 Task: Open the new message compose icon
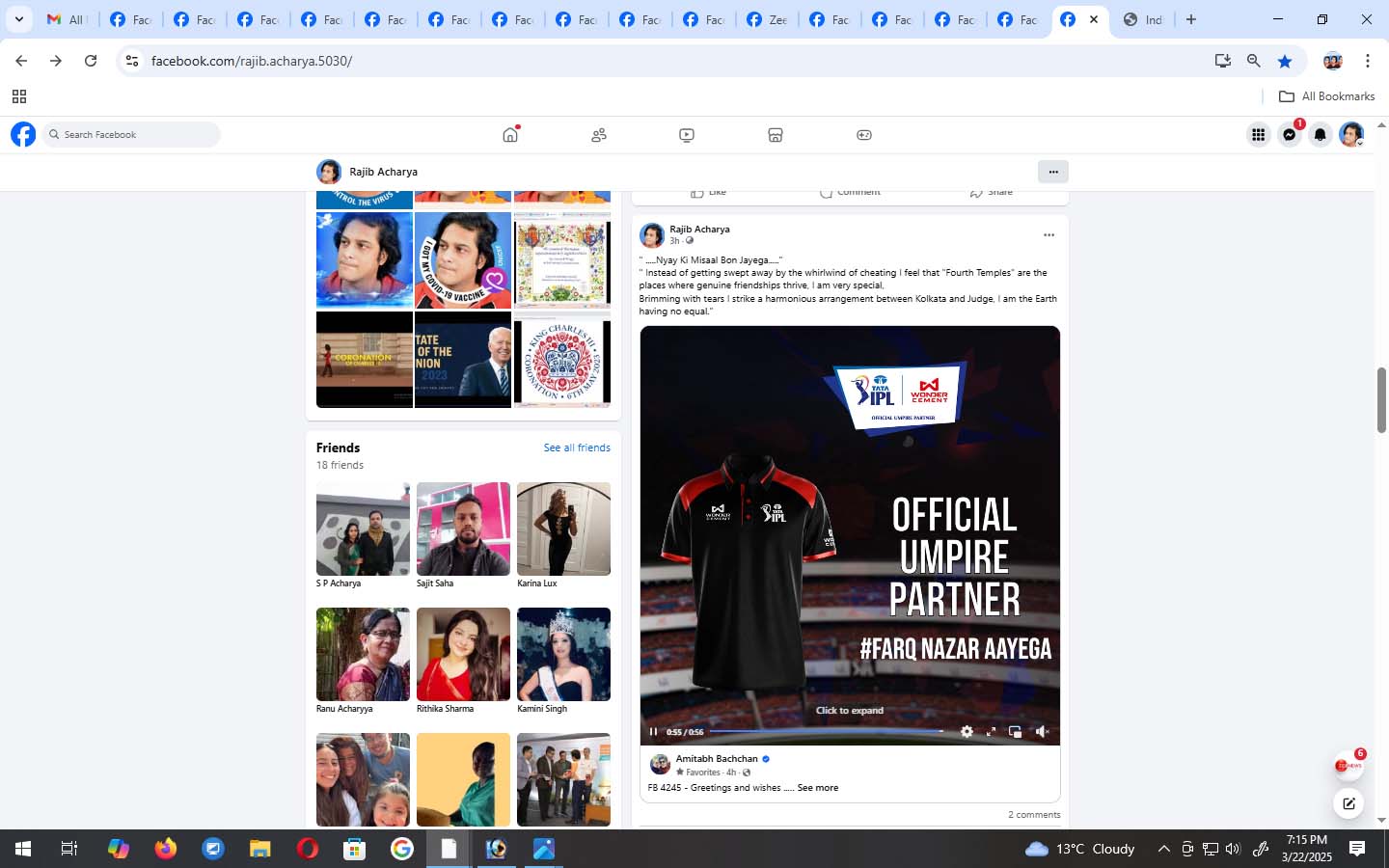coord(1348,802)
